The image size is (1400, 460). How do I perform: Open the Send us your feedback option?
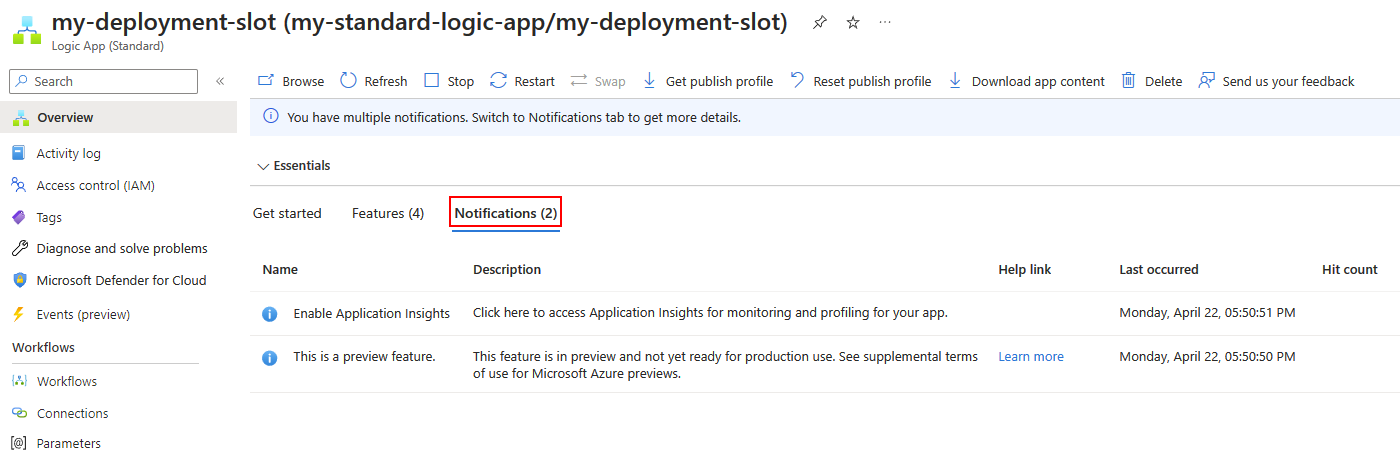[1276, 81]
